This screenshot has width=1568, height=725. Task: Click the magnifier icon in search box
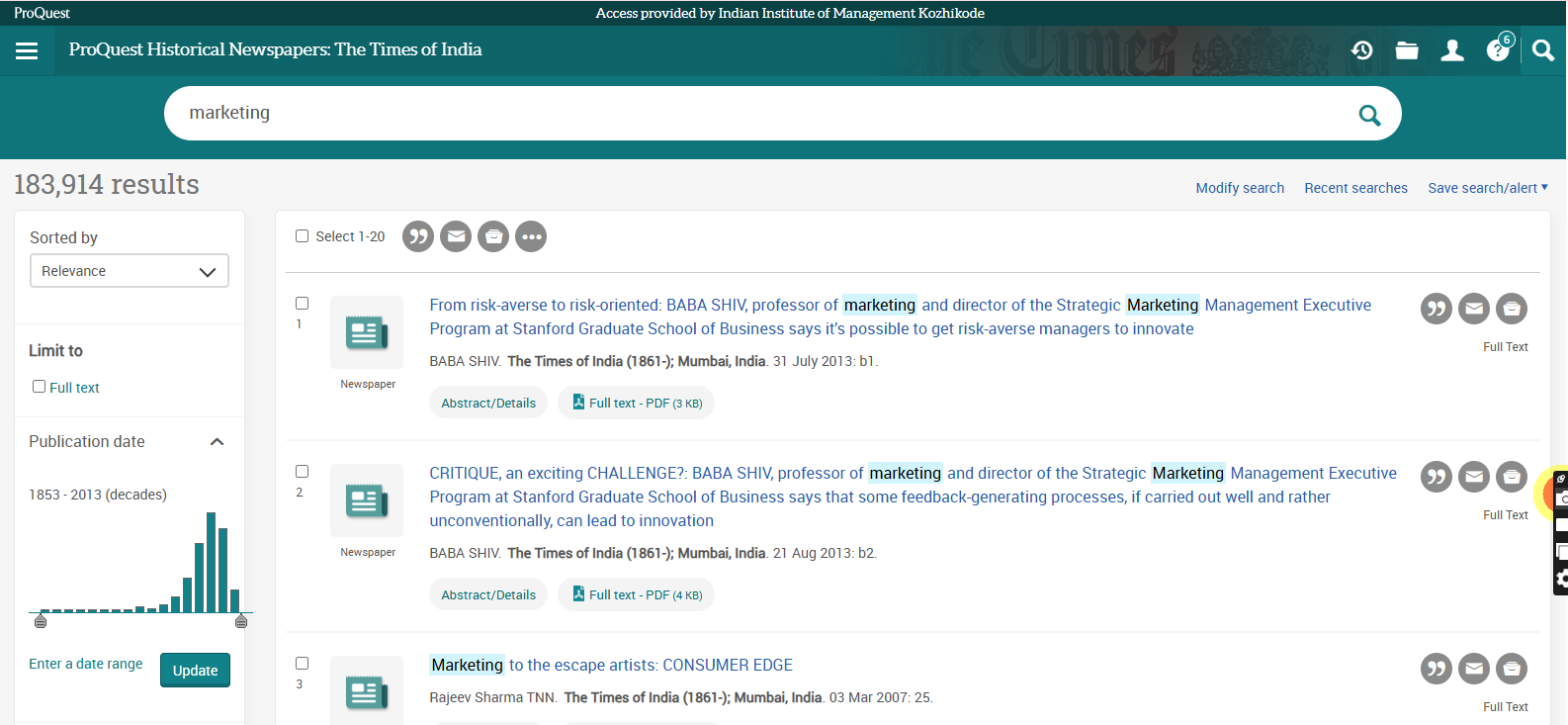[1369, 115]
